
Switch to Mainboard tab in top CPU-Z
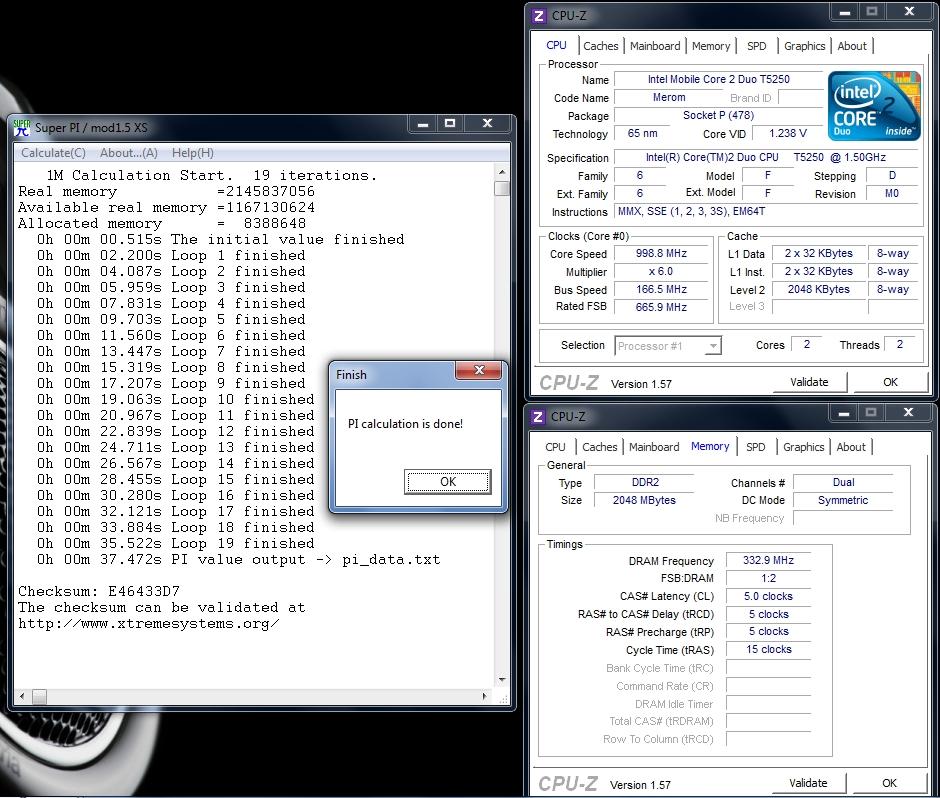[x=655, y=46]
